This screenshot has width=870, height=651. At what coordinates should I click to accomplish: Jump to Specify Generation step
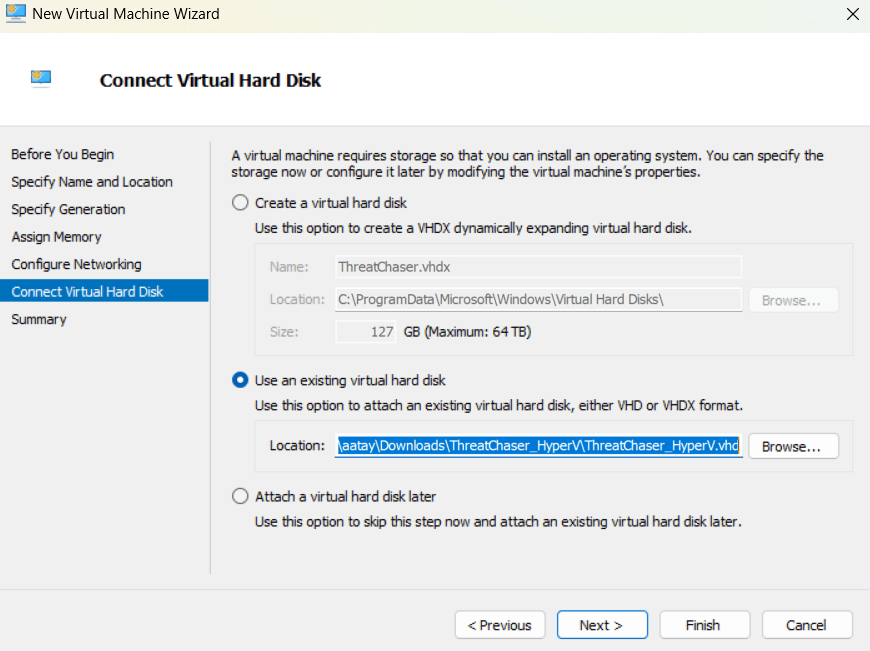(68, 210)
